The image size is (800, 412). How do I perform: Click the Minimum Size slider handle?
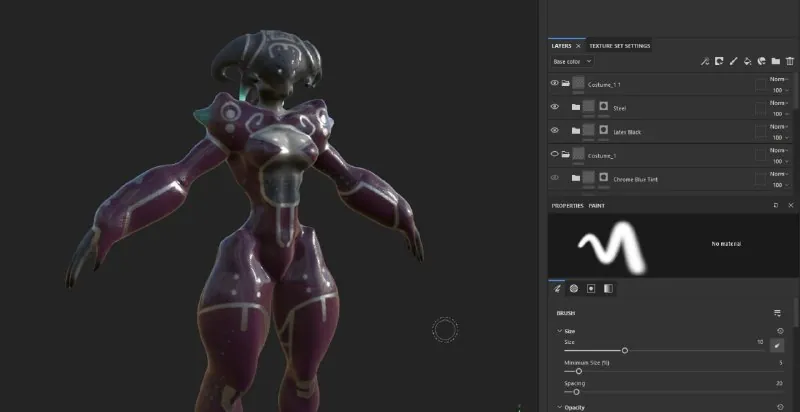point(579,371)
